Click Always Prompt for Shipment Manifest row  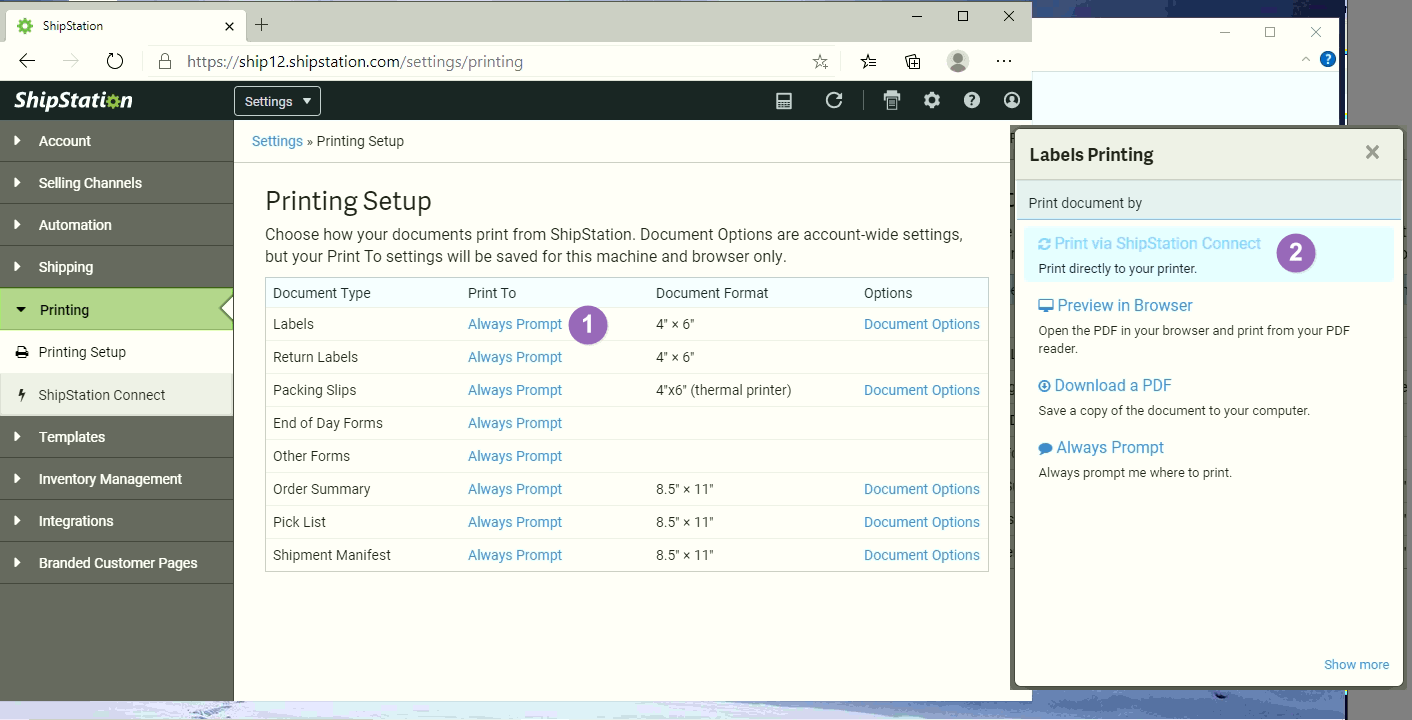[x=515, y=555]
